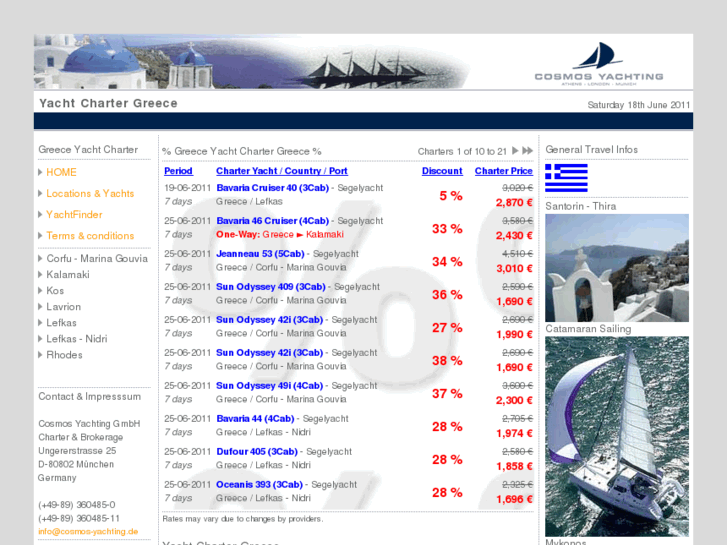Screen dimensions: 727x545
Task: Click the Catamaran Sailing photo
Action: [x=617, y=436]
